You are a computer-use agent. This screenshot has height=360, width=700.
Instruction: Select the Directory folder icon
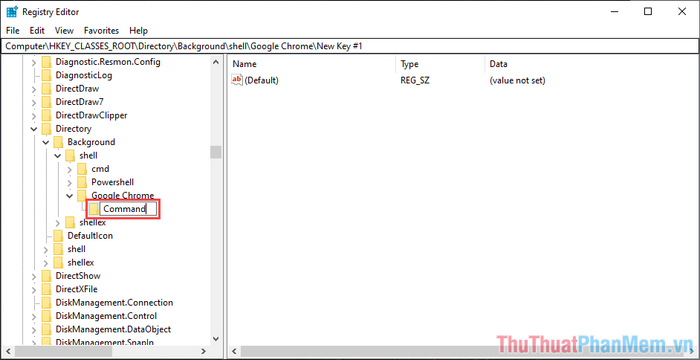click(46, 129)
